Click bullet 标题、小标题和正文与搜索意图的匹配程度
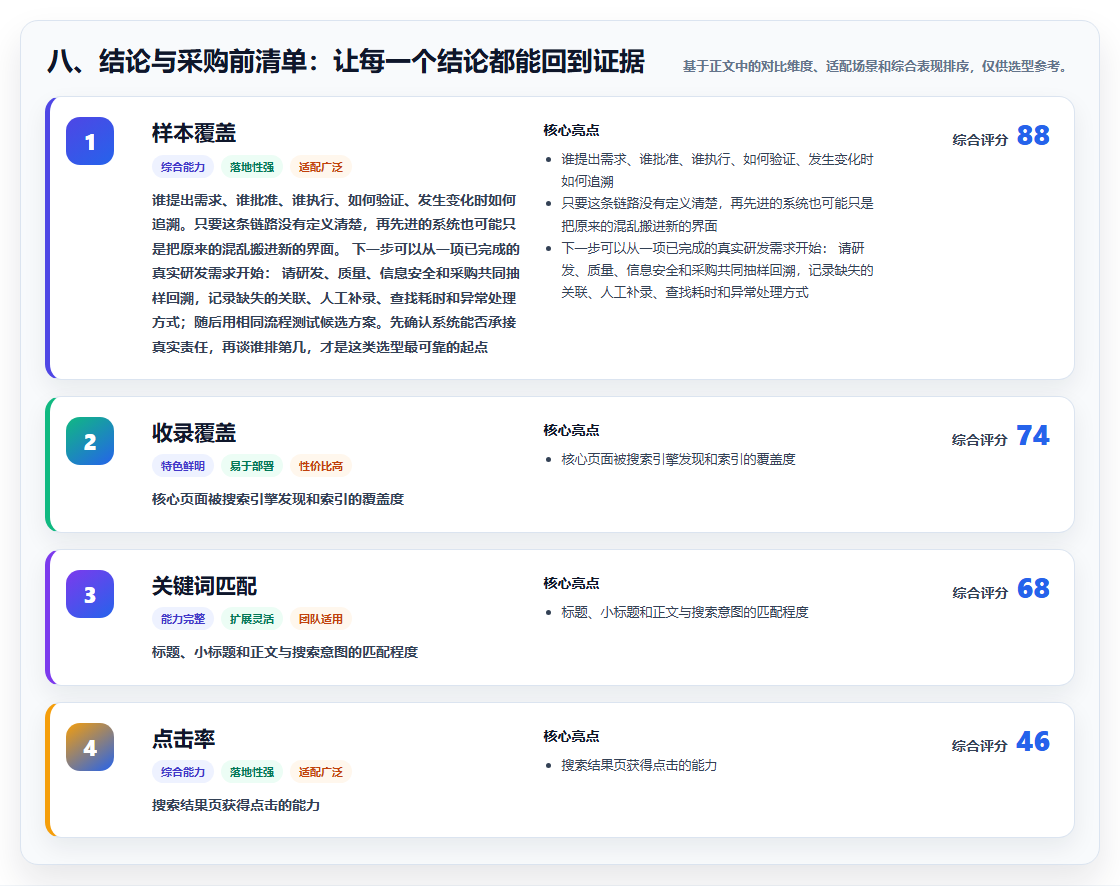 [684, 612]
